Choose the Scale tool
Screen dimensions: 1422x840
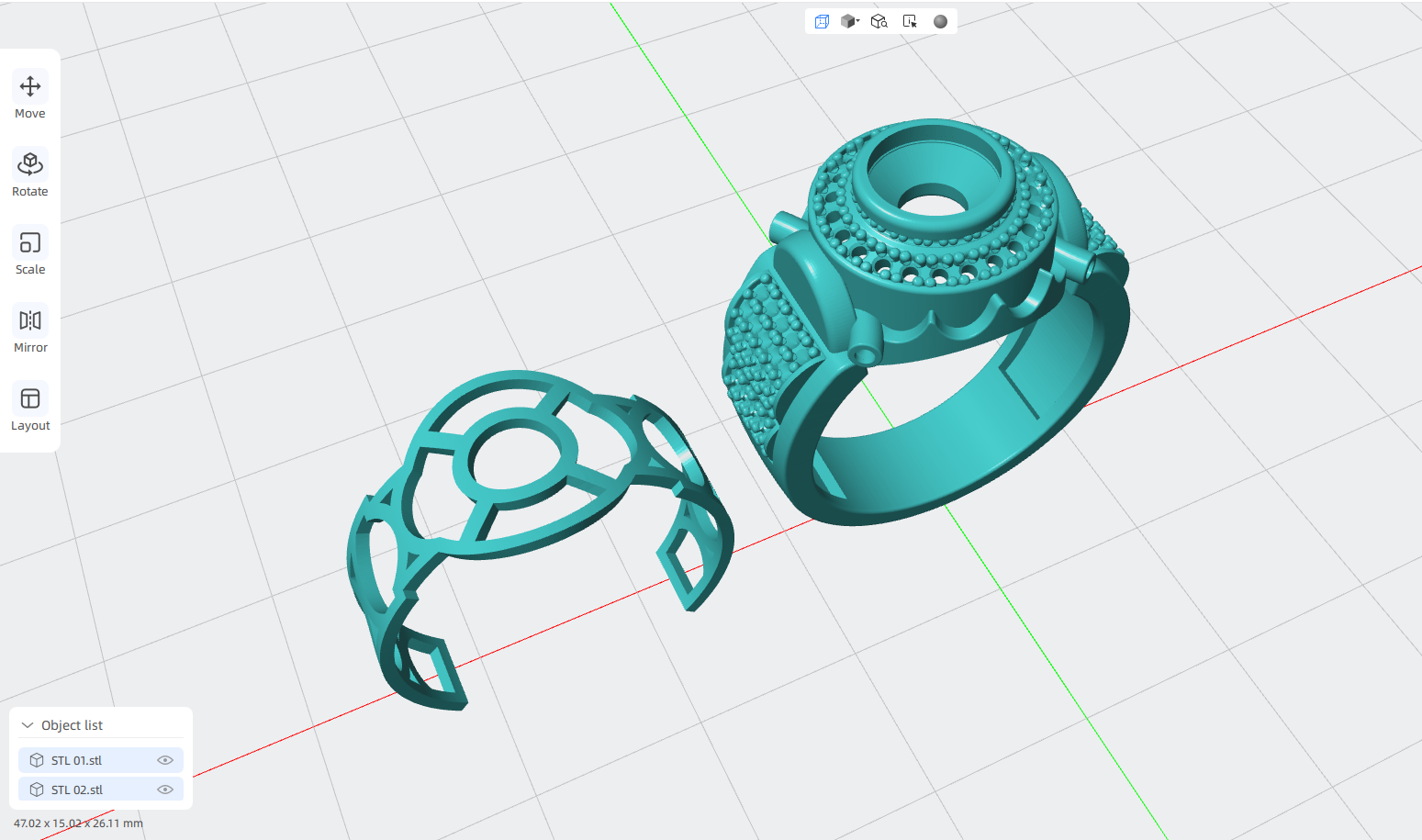click(x=30, y=252)
